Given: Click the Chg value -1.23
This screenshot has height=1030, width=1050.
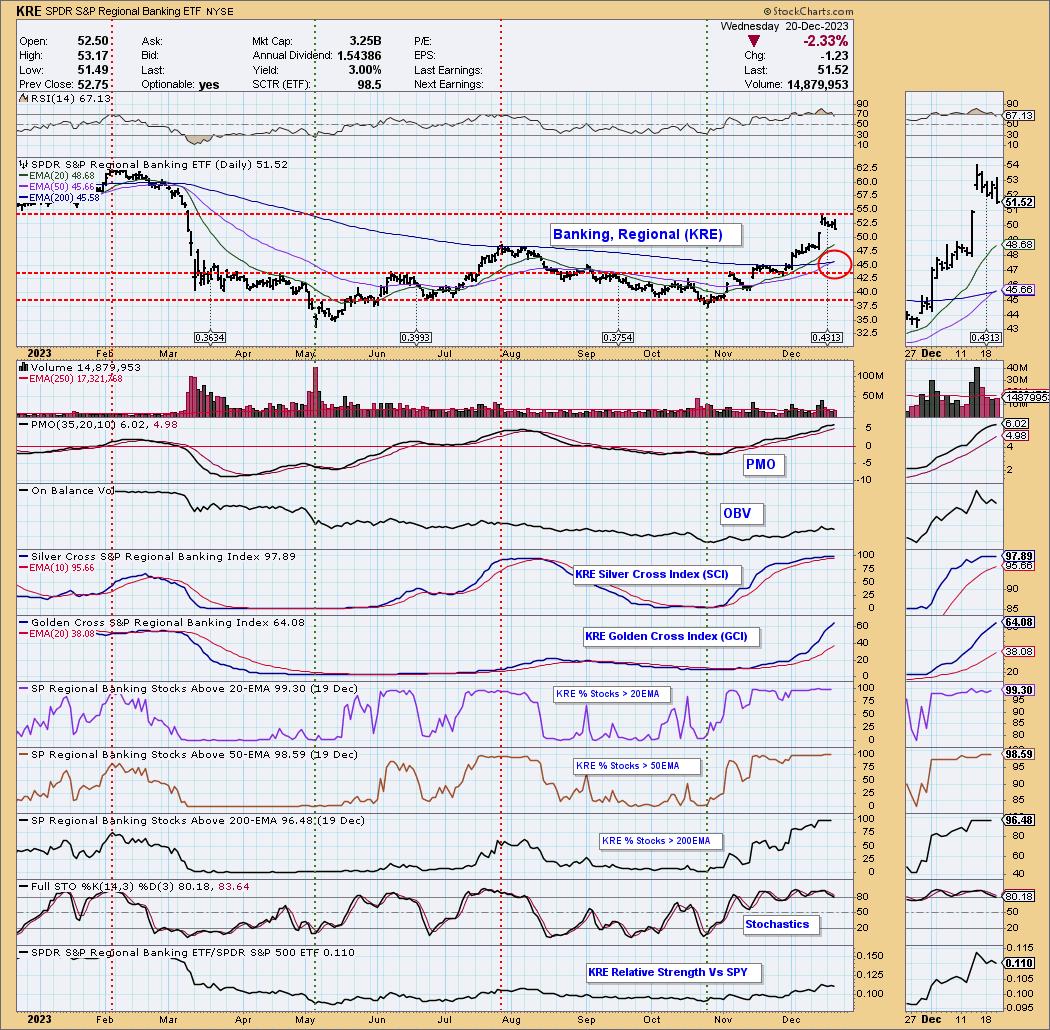Looking at the screenshot, I should pos(835,56).
